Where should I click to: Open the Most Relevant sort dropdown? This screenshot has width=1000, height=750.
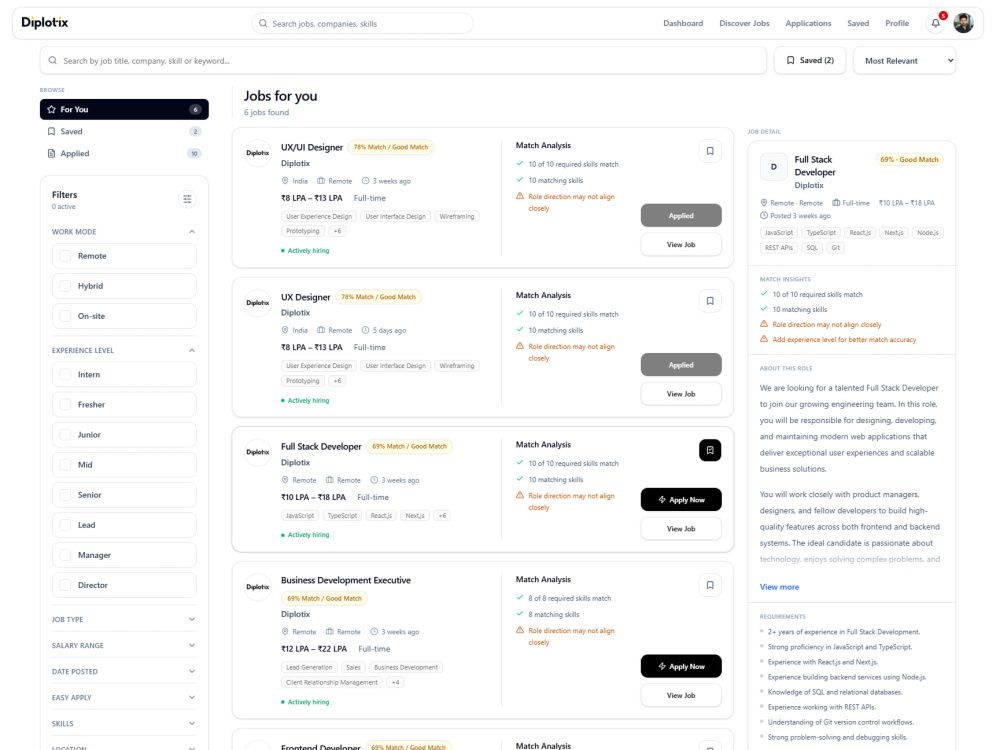coord(904,61)
